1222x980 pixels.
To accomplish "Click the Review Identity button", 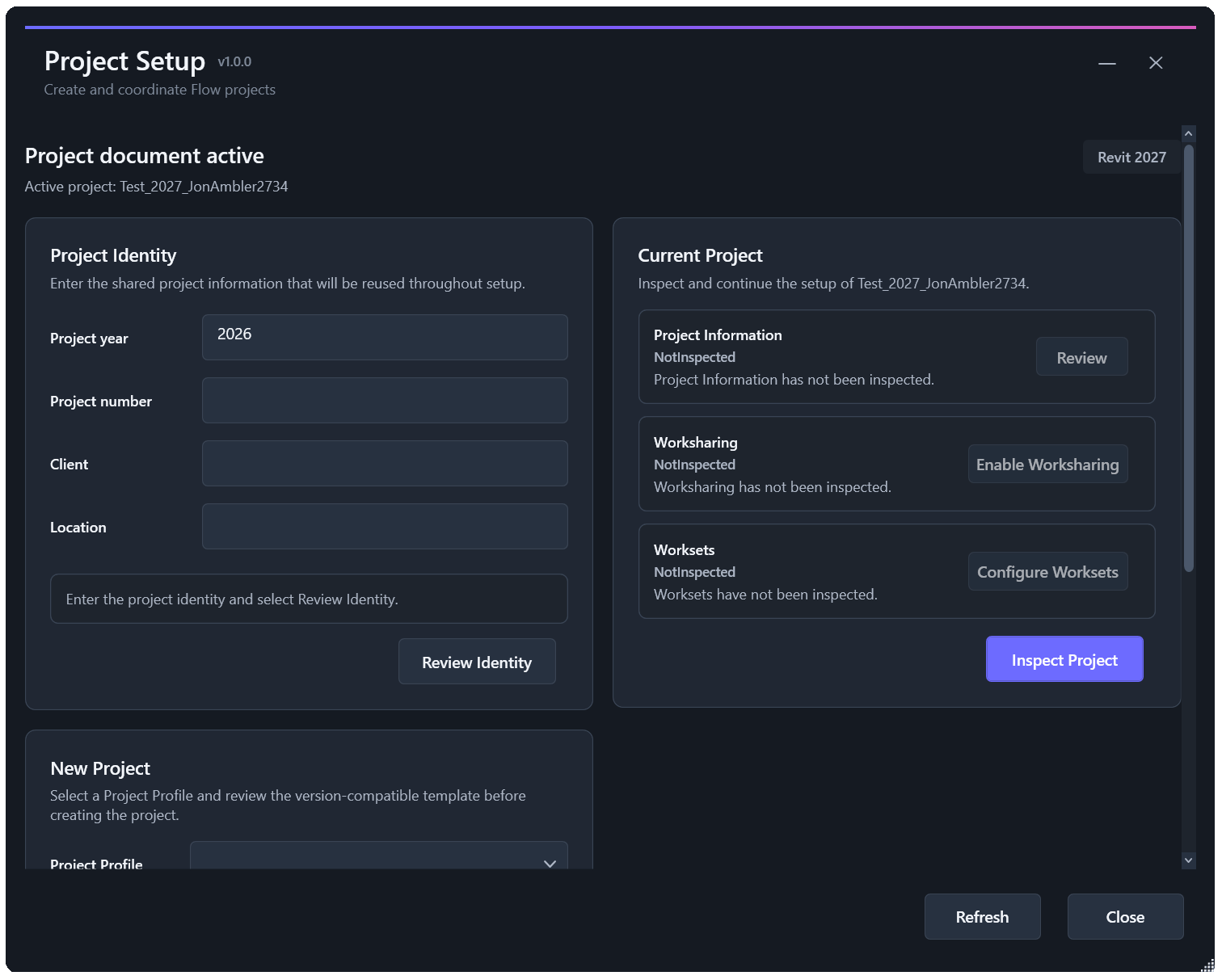I will point(477,662).
